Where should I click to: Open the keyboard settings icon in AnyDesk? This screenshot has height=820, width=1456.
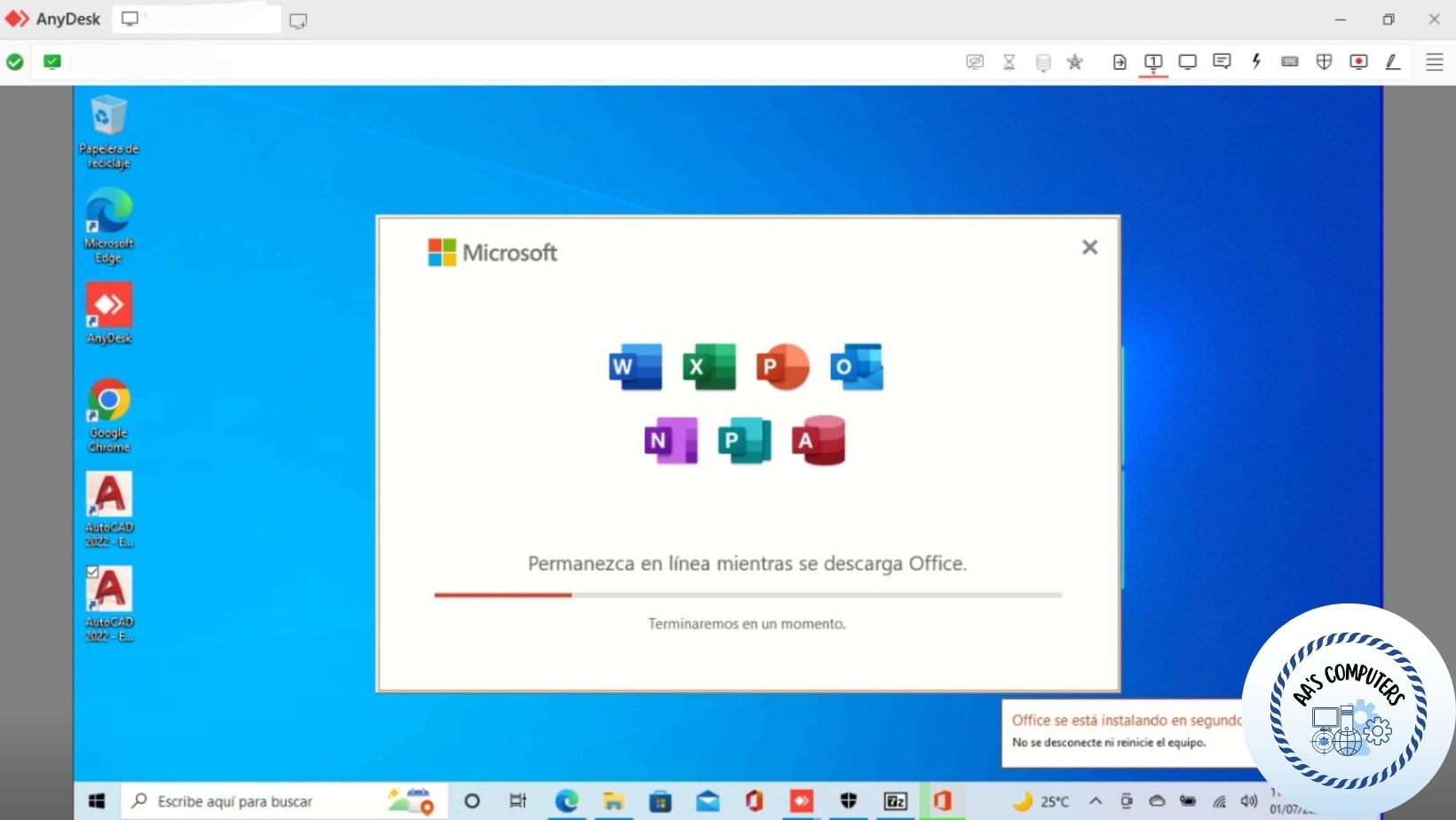pos(1290,61)
